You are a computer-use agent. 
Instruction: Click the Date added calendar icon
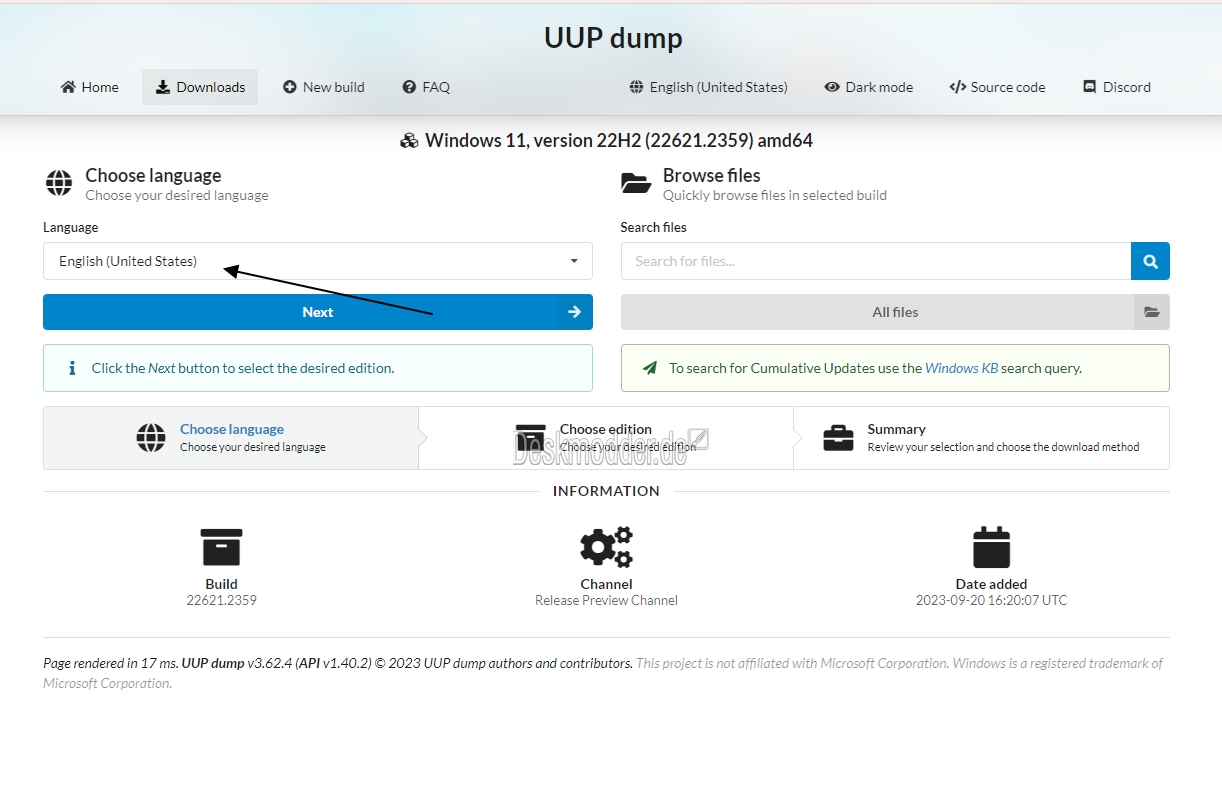pyautogui.click(x=991, y=547)
